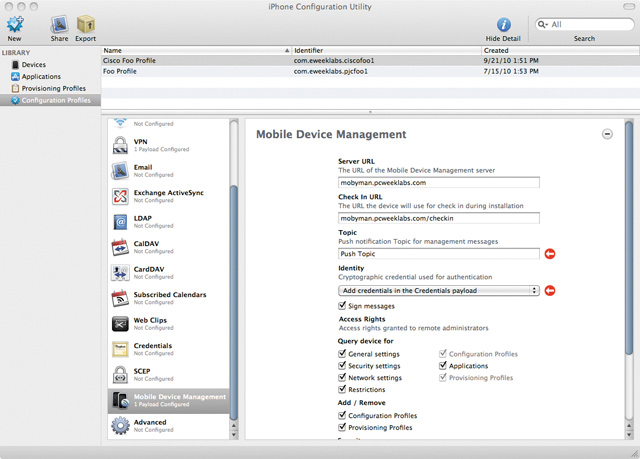Toggle the Security settings checkbox
640x459 pixels.
(x=342, y=366)
